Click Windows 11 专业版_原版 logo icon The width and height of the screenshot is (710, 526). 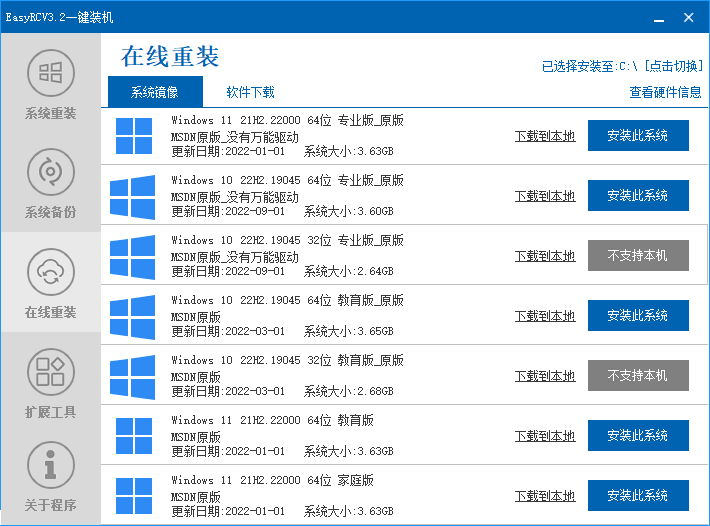pos(134,136)
